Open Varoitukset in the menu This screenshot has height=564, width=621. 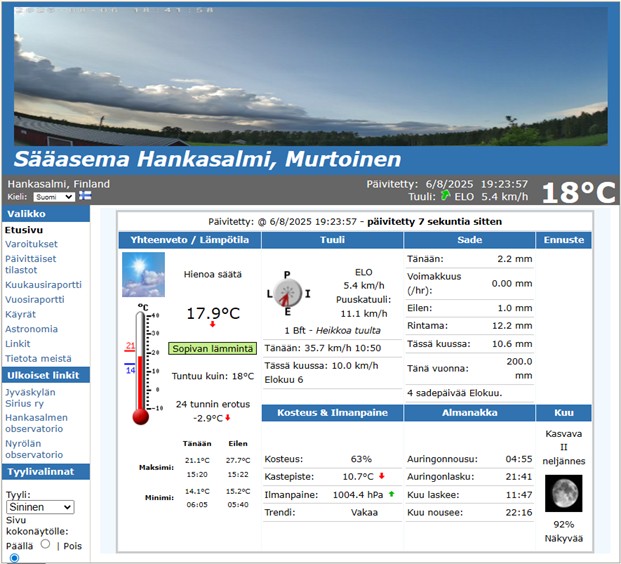(x=32, y=244)
